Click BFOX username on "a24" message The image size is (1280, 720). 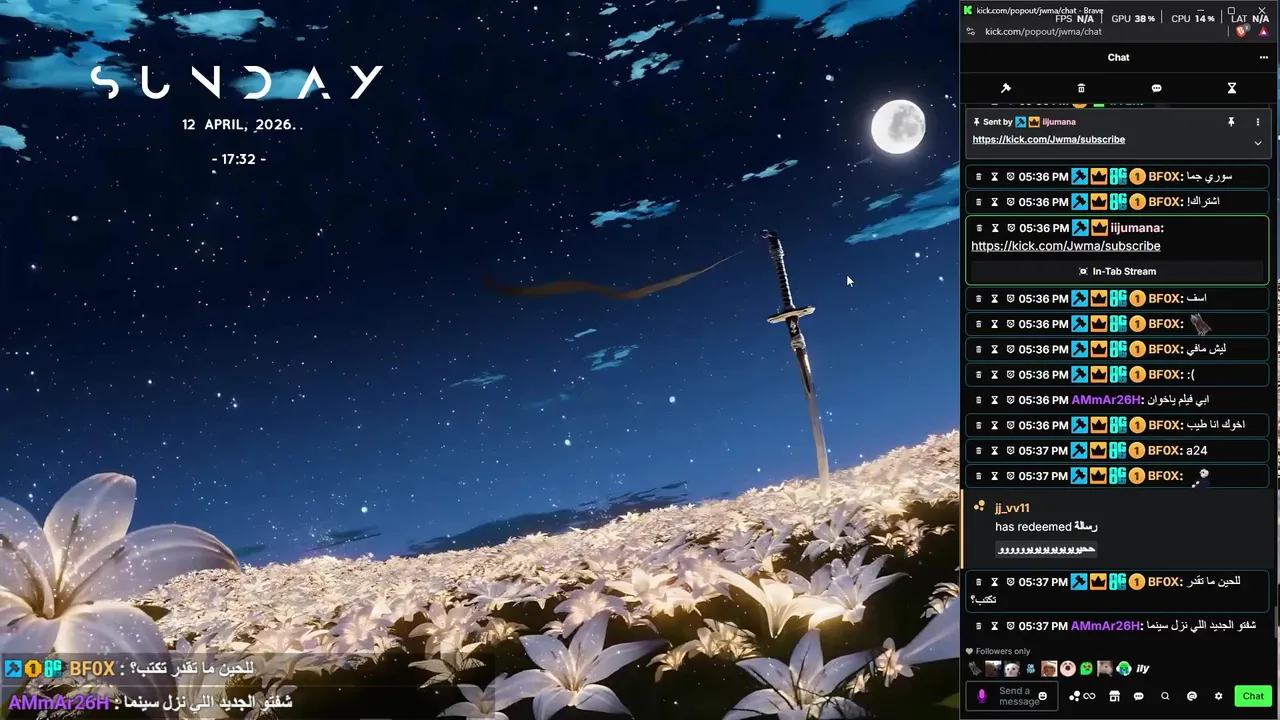coord(1164,451)
